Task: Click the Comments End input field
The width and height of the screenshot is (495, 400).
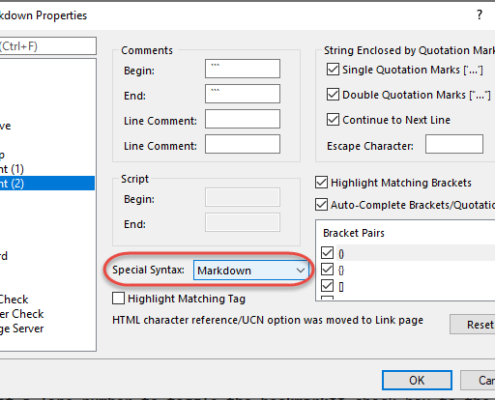Action: click(242, 94)
